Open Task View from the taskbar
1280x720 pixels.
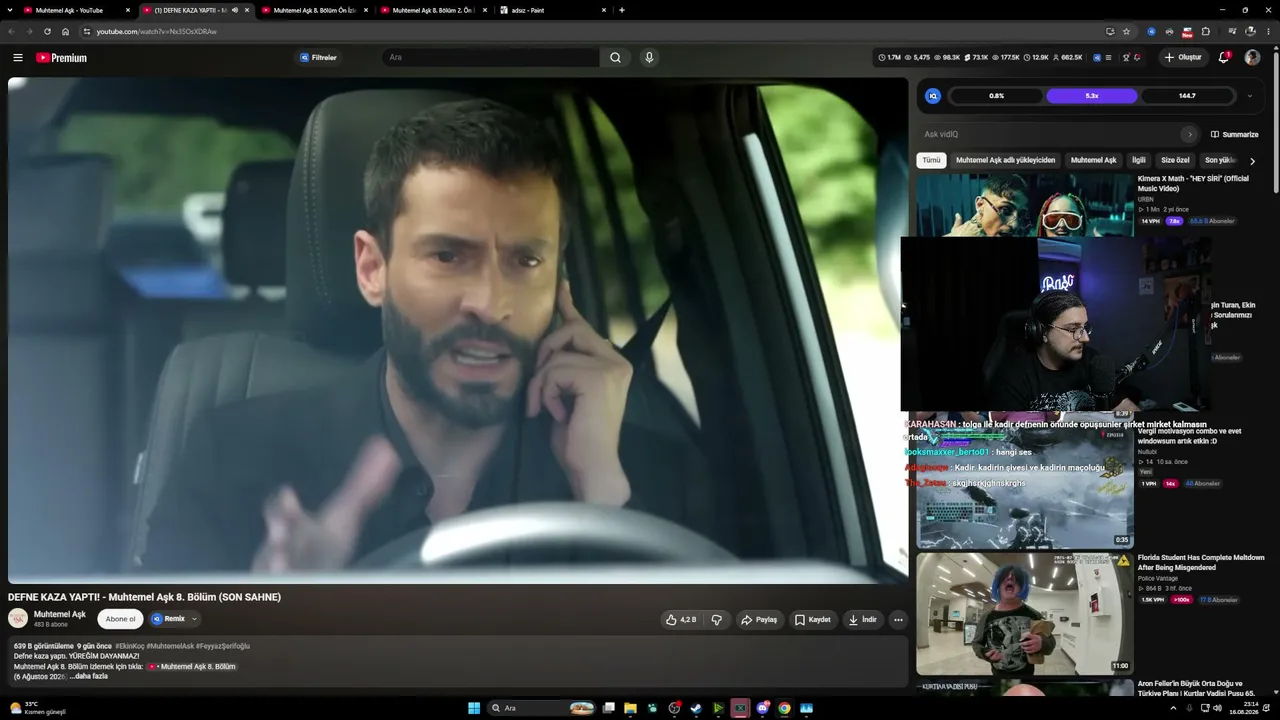pos(608,708)
